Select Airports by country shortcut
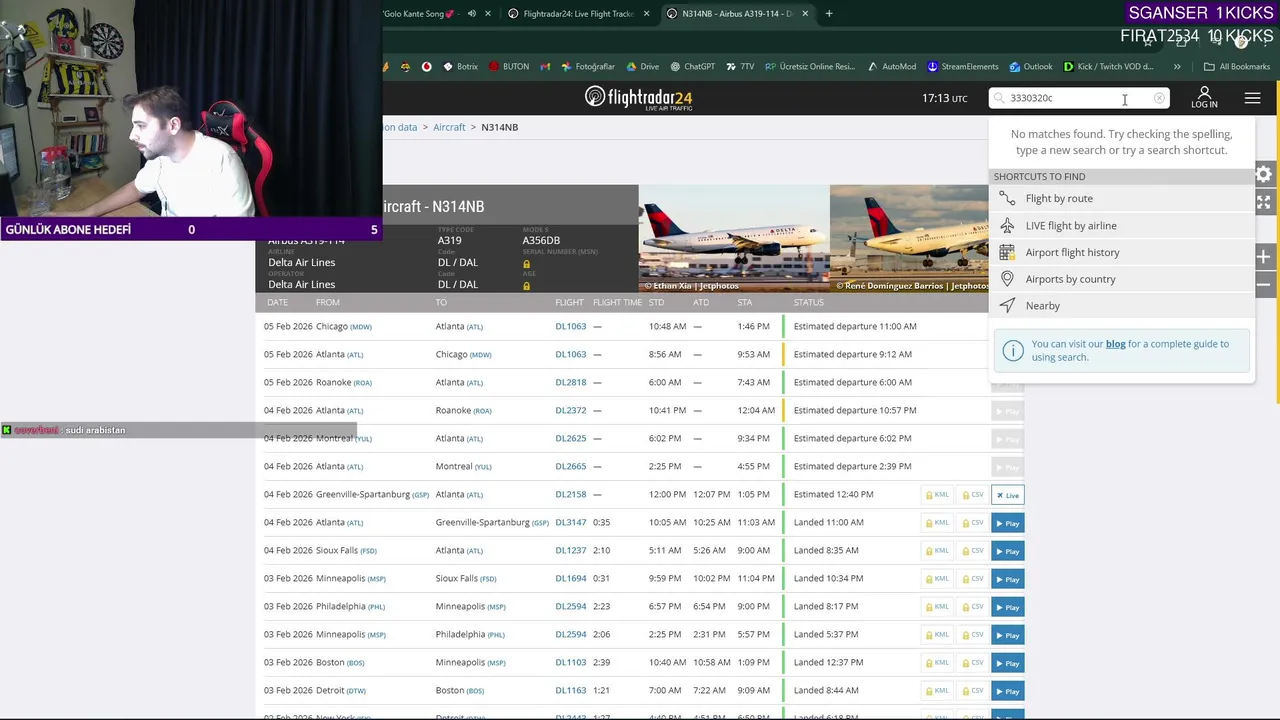The height and width of the screenshot is (720, 1280). coord(1120,279)
